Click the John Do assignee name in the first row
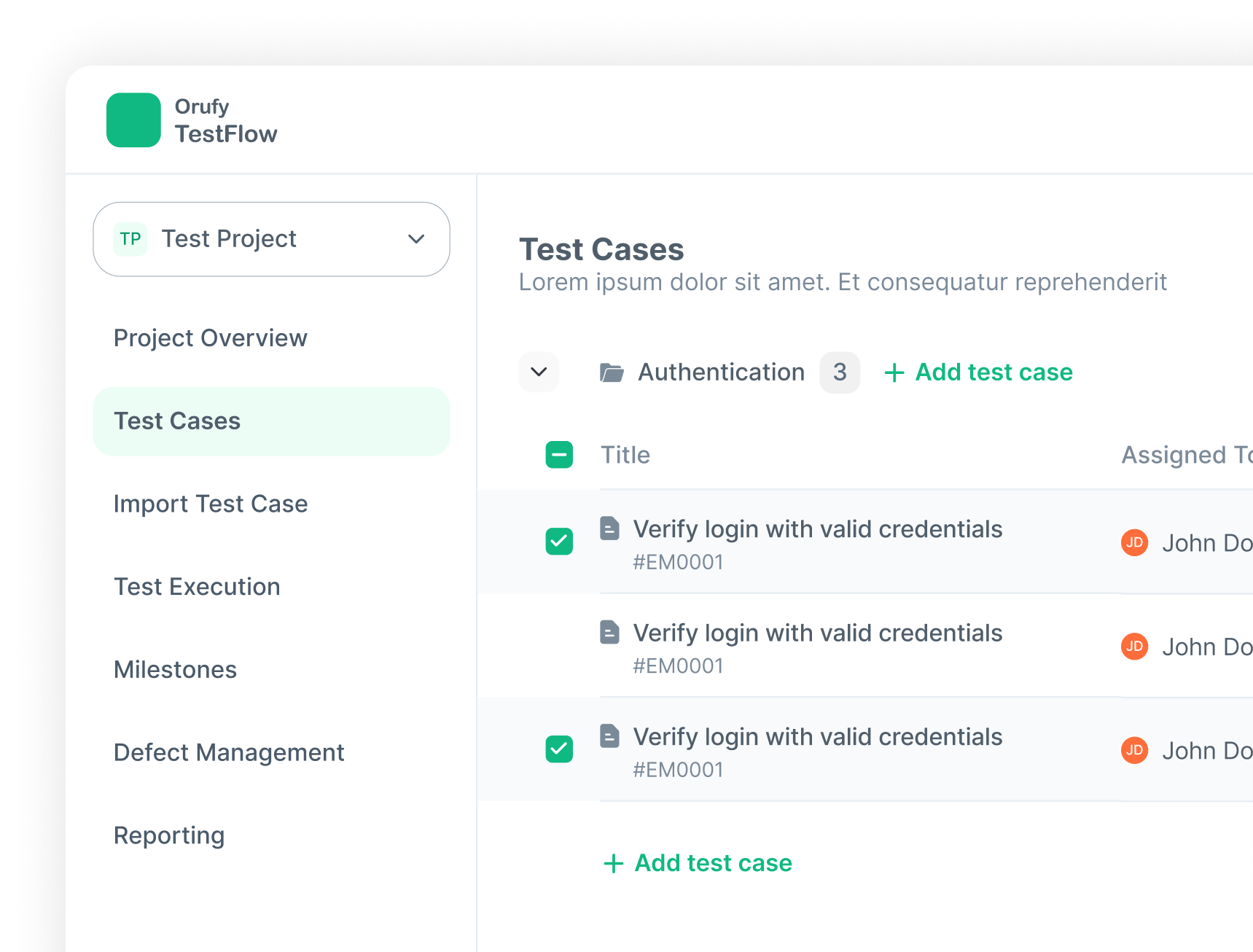The width and height of the screenshot is (1253, 952). pyautogui.click(x=1207, y=543)
